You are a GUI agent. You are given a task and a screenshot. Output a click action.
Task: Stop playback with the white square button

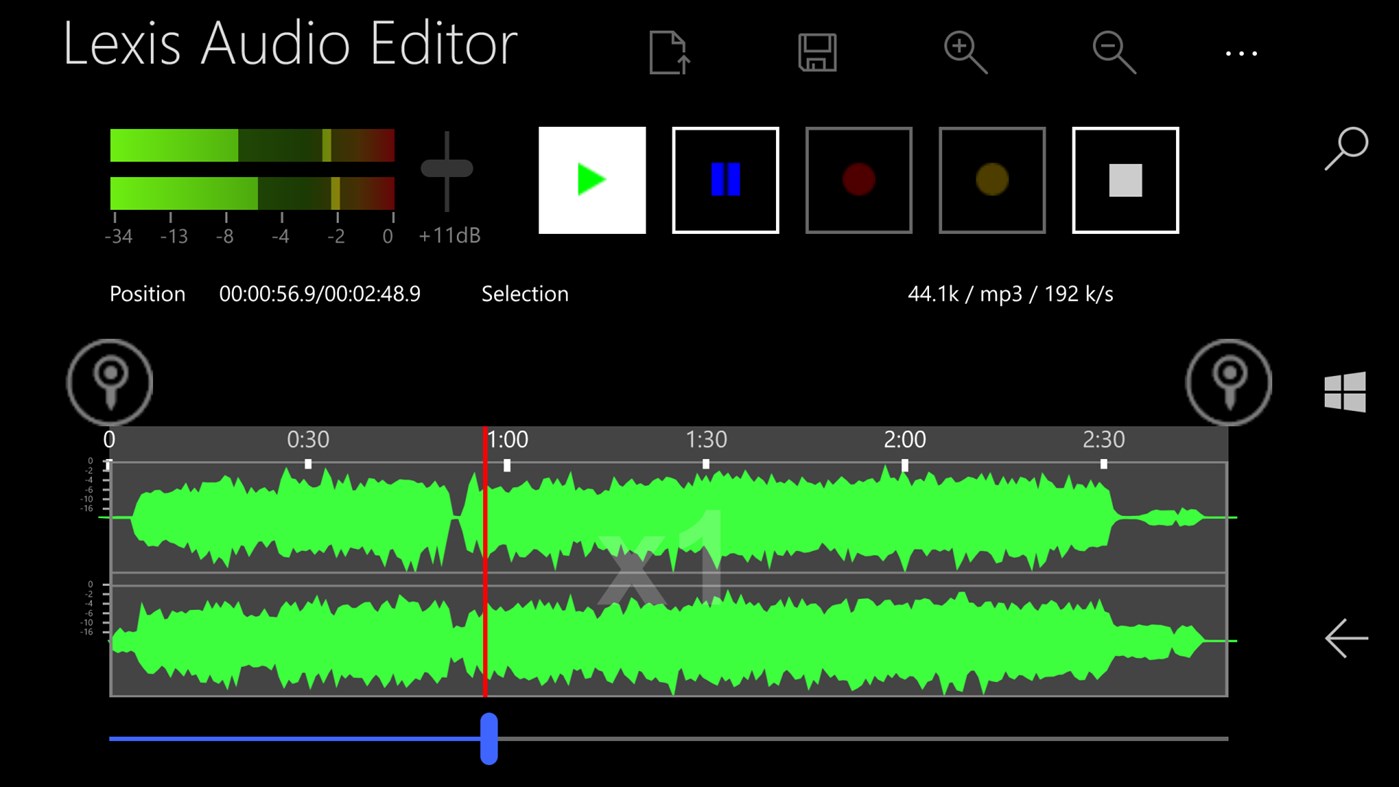1125,180
